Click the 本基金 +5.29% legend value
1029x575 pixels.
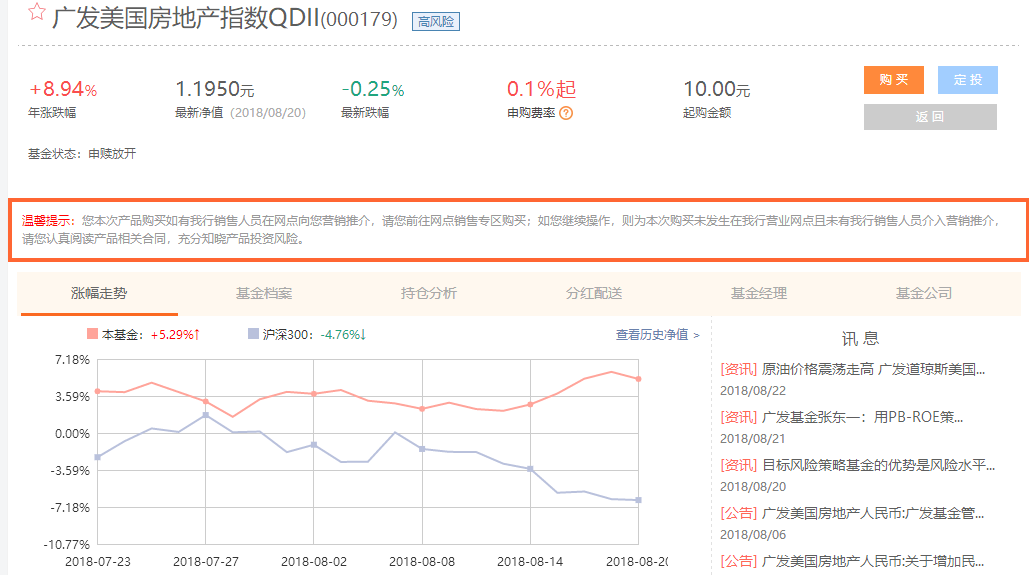click(x=175, y=335)
